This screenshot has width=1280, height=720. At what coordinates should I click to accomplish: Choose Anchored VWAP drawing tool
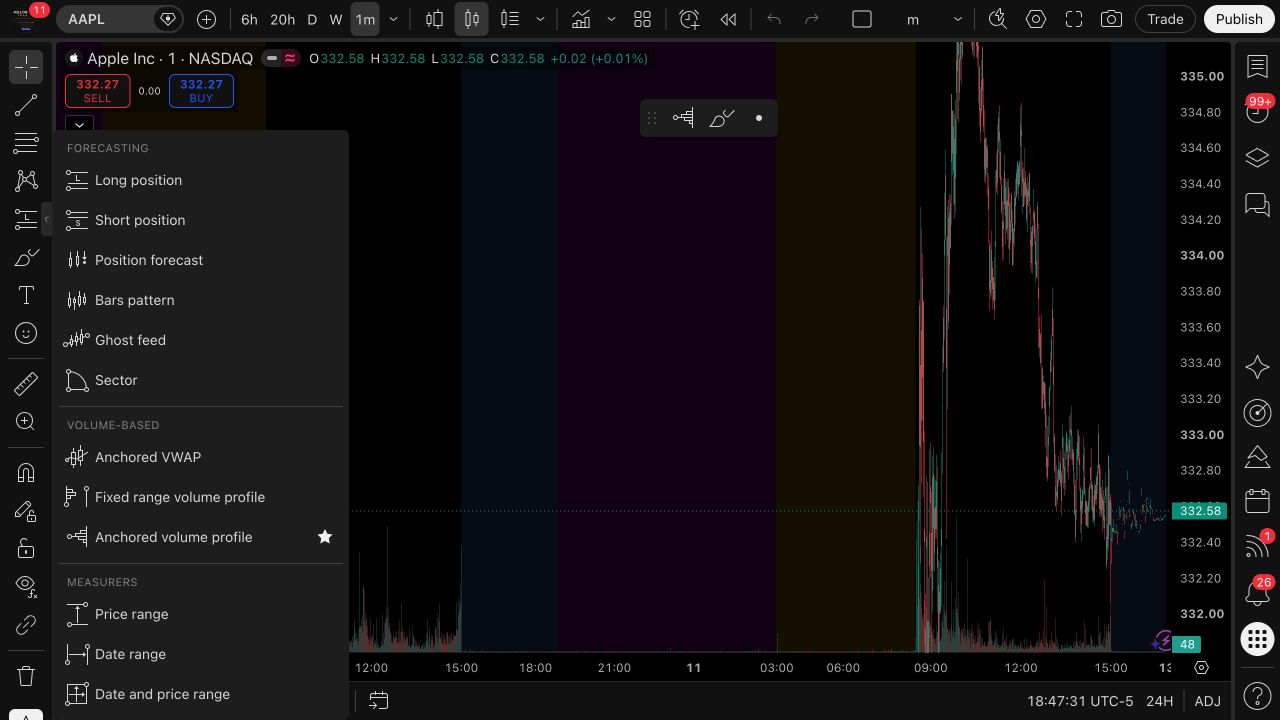[200, 457]
